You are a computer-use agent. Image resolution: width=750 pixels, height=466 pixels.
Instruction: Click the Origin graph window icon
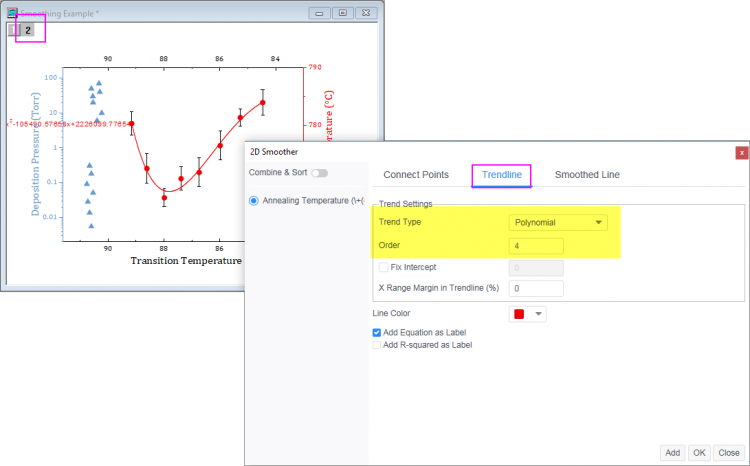[12, 13]
